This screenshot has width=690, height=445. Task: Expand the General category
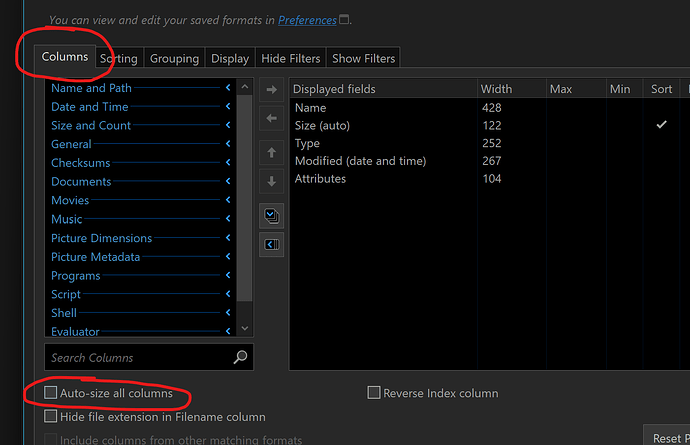point(140,144)
